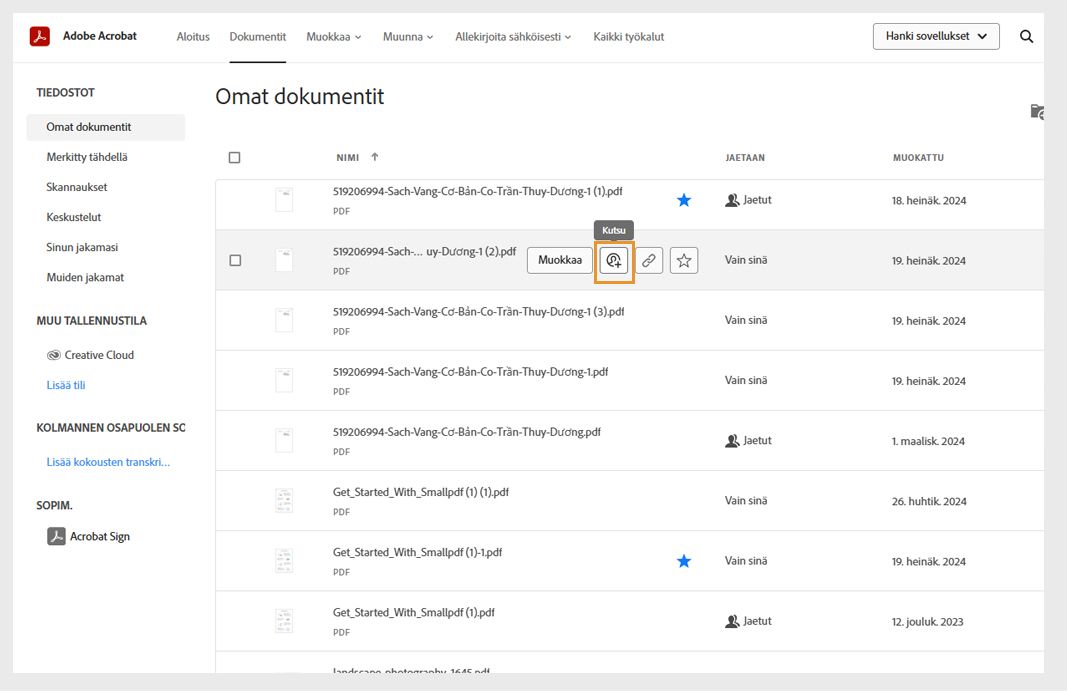This screenshot has width=1067, height=691.
Task: Click the empty star icon on hovered row
Action: pos(684,261)
